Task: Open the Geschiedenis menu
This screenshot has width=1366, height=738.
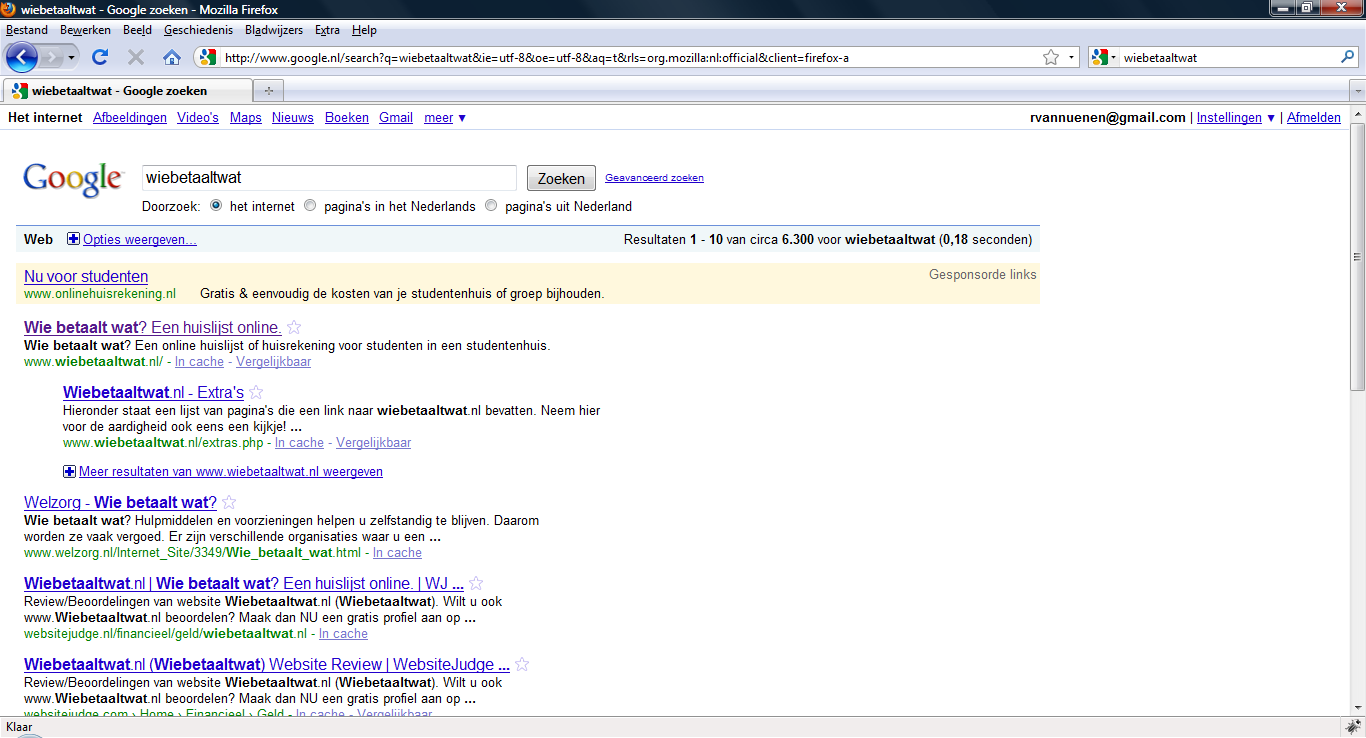Action: coord(198,30)
